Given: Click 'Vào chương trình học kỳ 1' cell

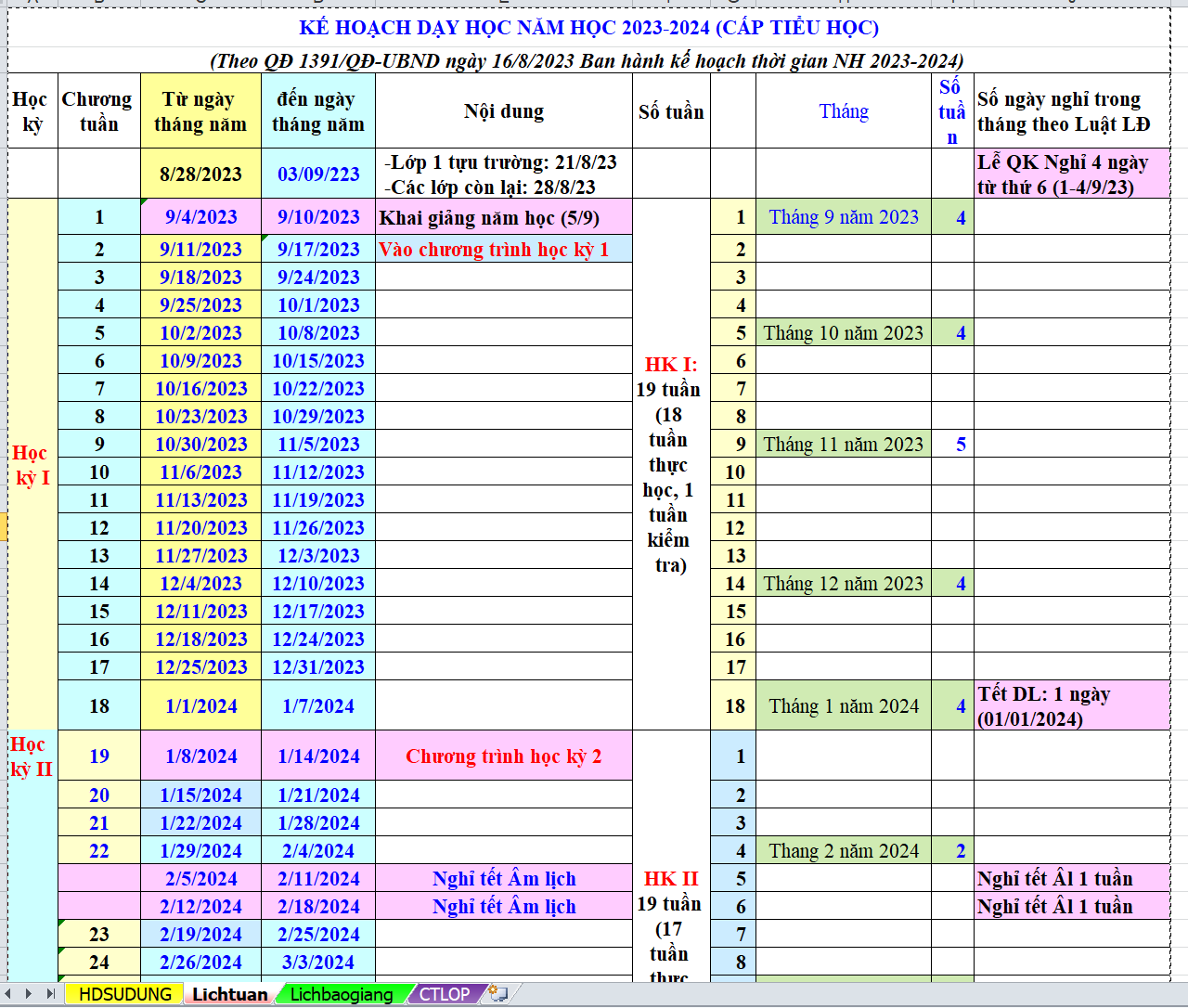Looking at the screenshot, I should tap(504, 249).
